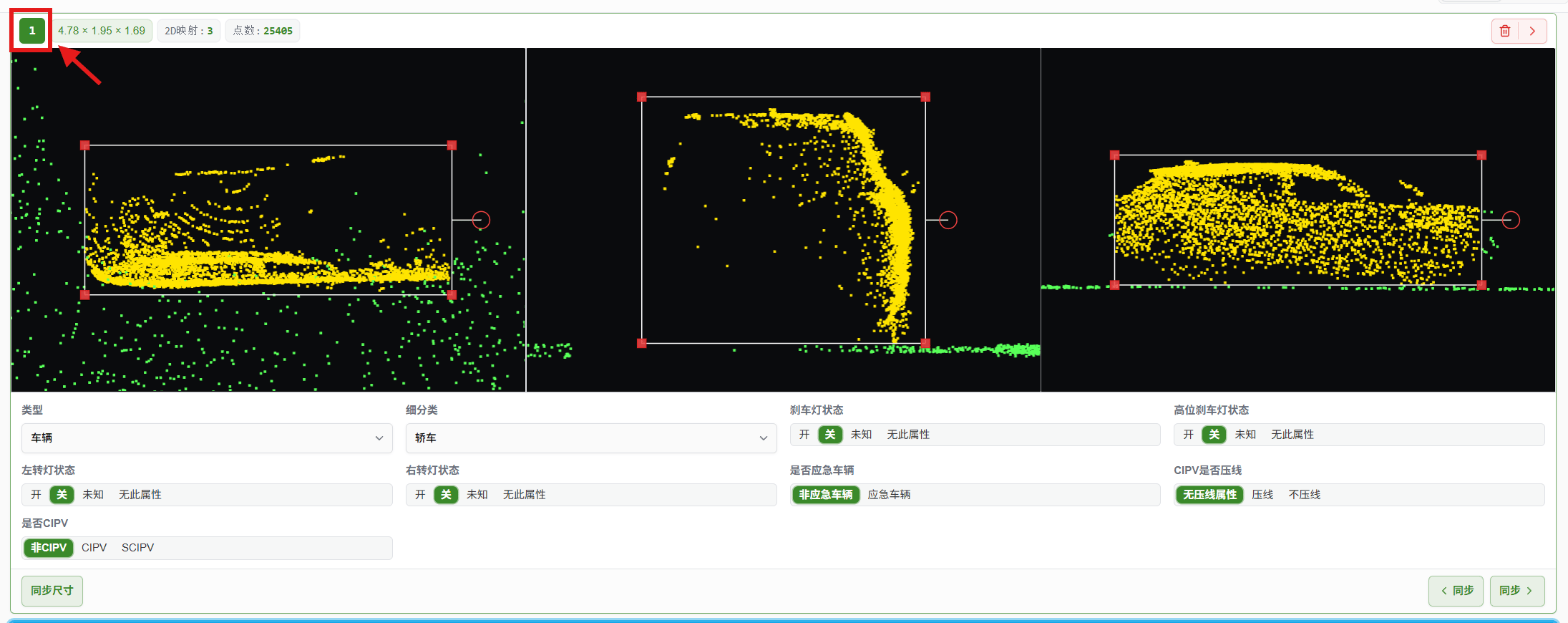Viewport: 1568px width, 623px height.
Task: Select 无压线属性 option
Action: (x=1209, y=495)
